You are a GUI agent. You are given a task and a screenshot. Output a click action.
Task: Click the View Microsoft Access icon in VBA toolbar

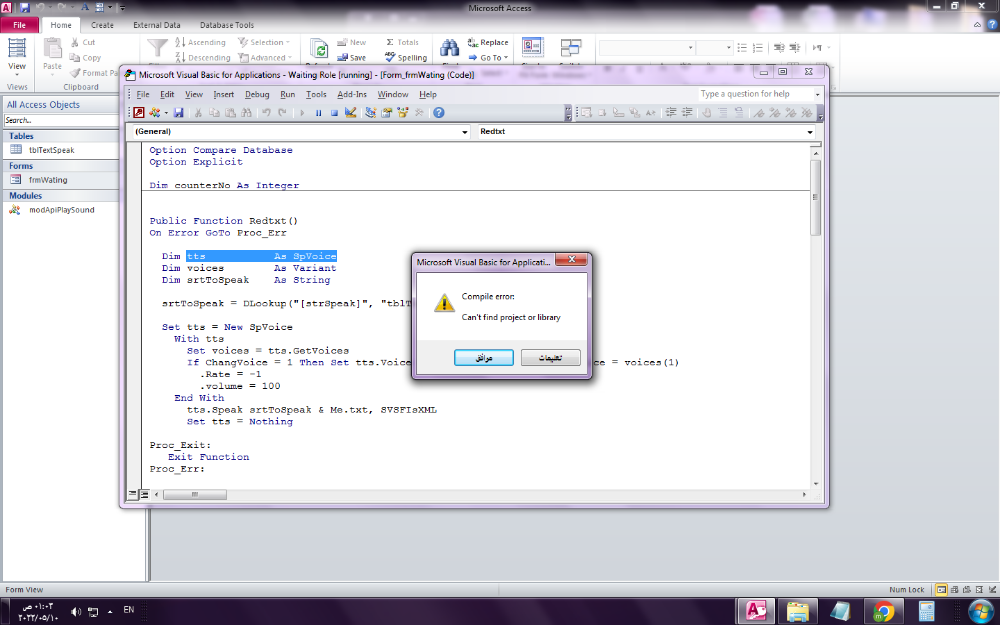(x=138, y=113)
